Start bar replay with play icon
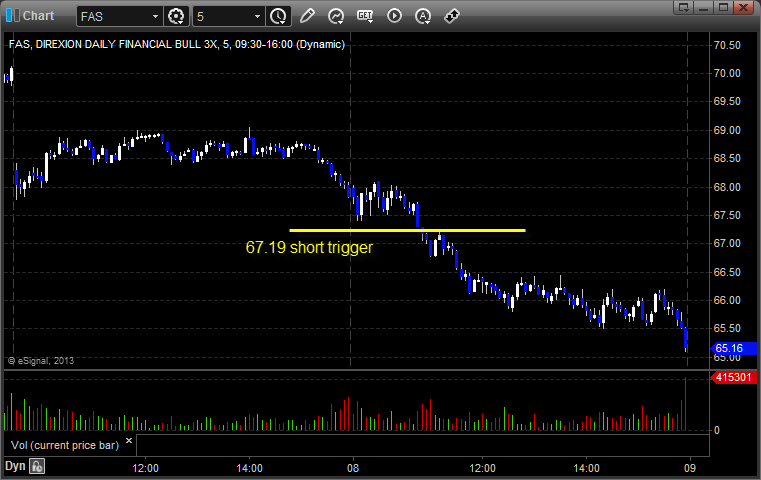The image size is (761, 480). (394, 16)
